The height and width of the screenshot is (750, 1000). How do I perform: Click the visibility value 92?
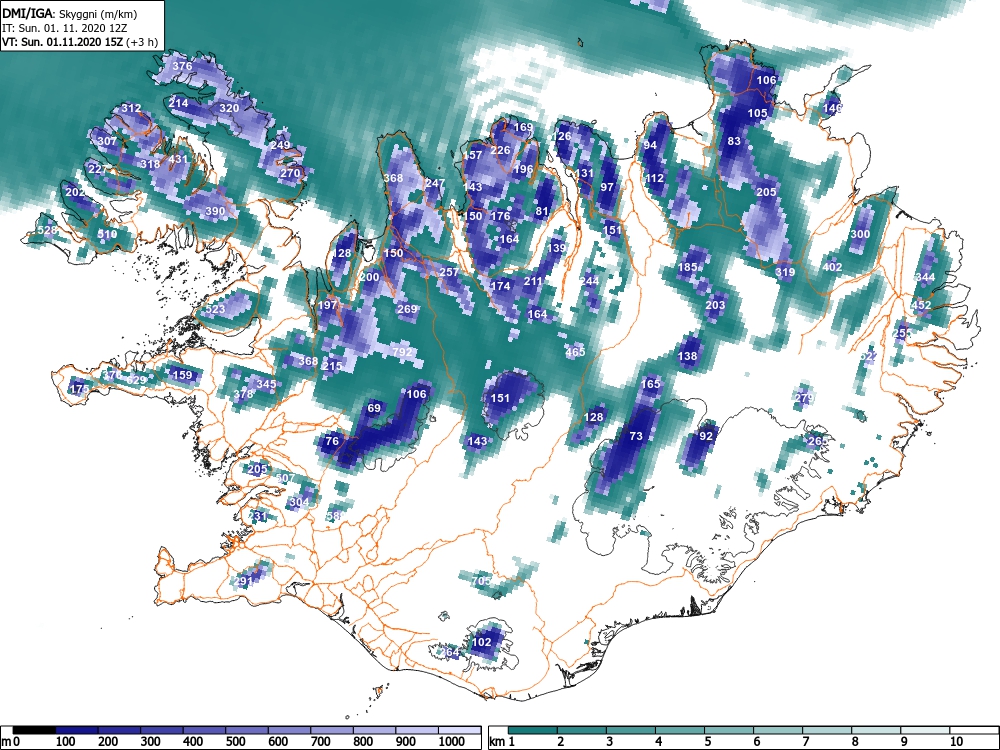pyautogui.click(x=706, y=436)
